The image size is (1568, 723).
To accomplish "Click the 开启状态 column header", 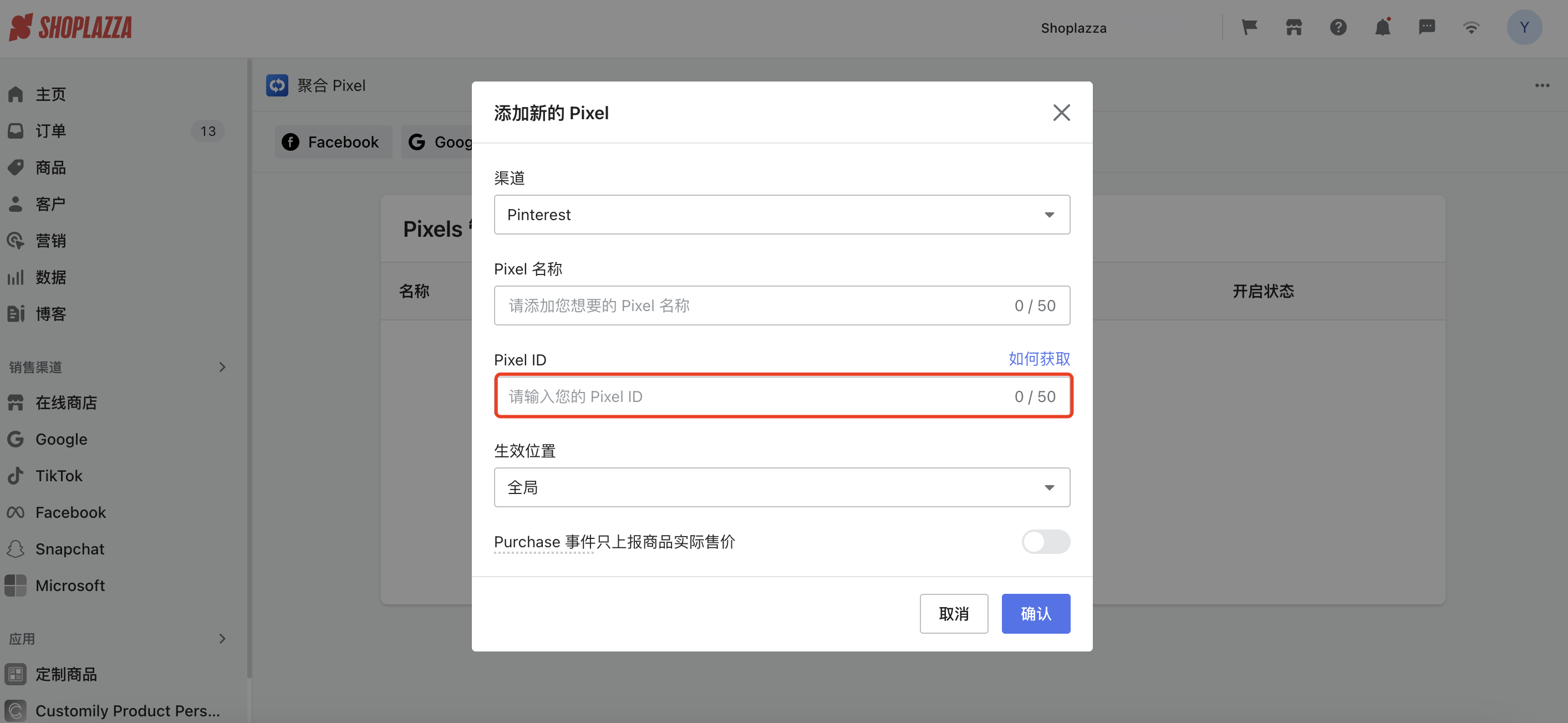I will pos(1263,291).
